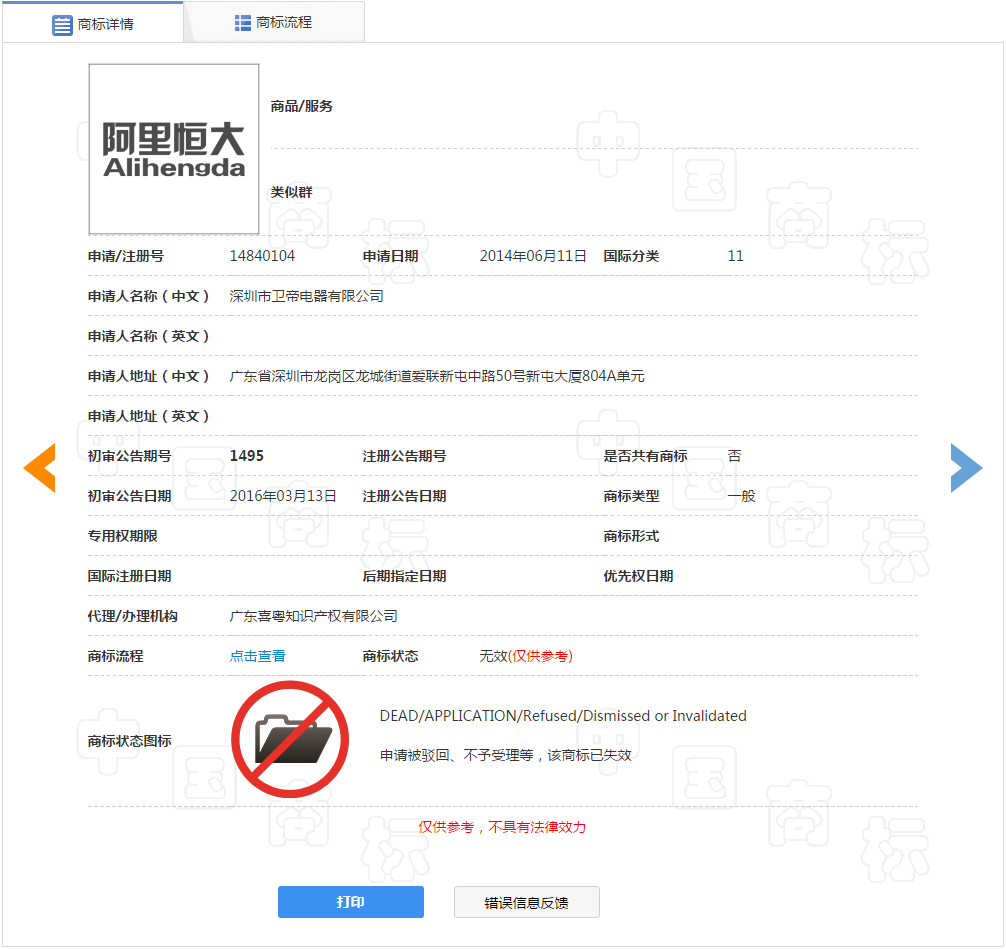Click the red prohibited folder status icon
This screenshot has height=949, width=1006.
[290, 739]
